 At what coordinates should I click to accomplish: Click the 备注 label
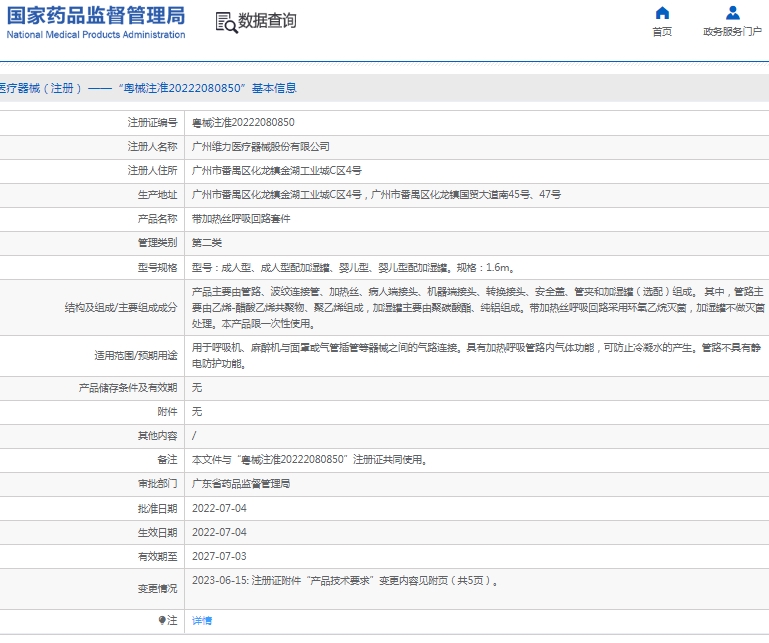(x=167, y=460)
